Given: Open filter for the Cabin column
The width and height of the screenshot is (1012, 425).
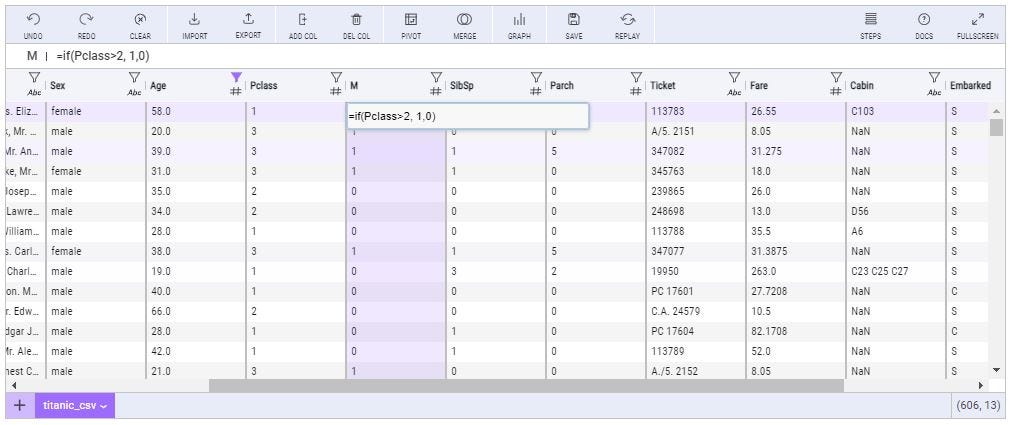Looking at the screenshot, I should coord(935,78).
